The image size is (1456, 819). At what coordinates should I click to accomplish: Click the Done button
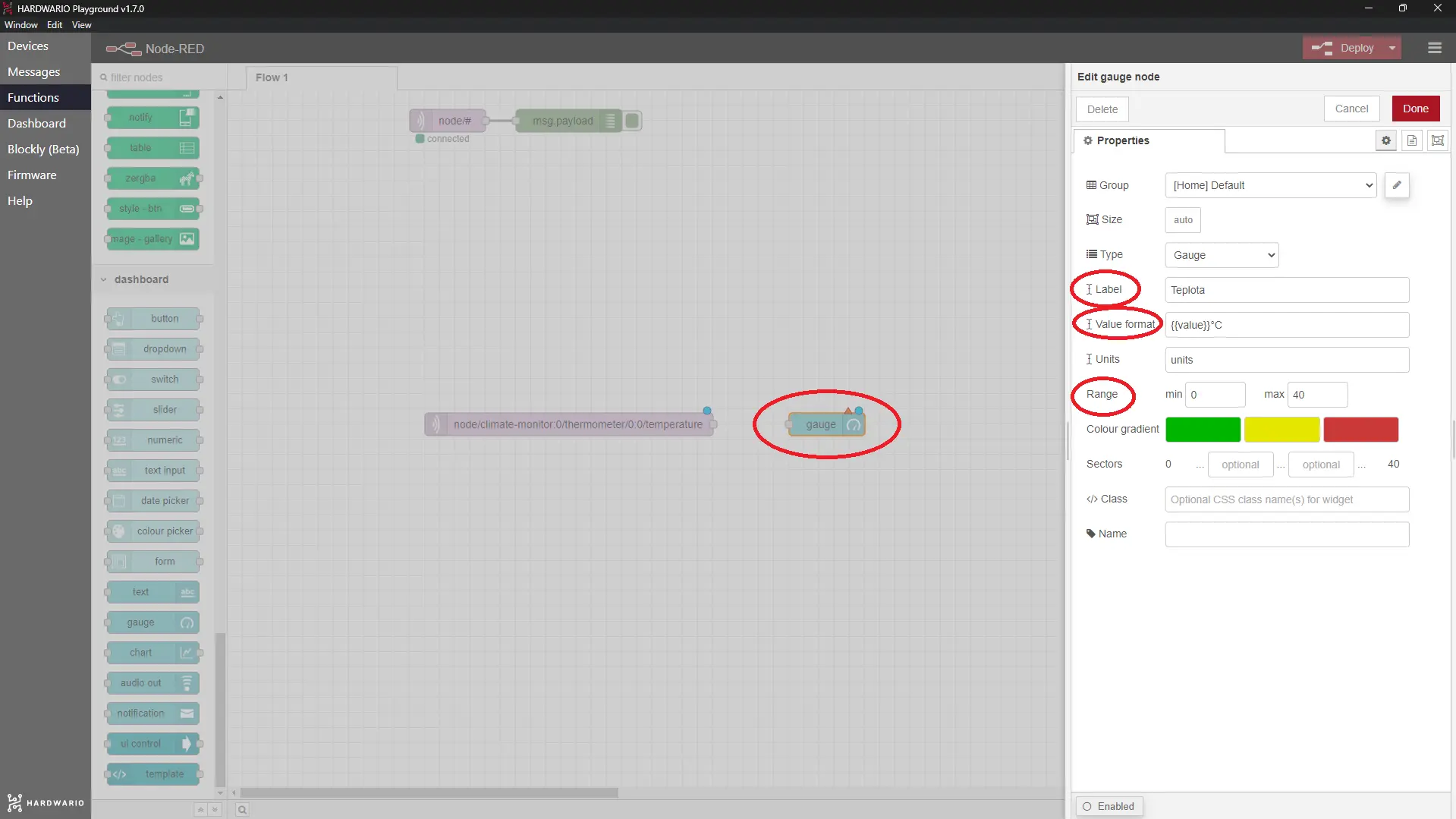tap(1415, 109)
